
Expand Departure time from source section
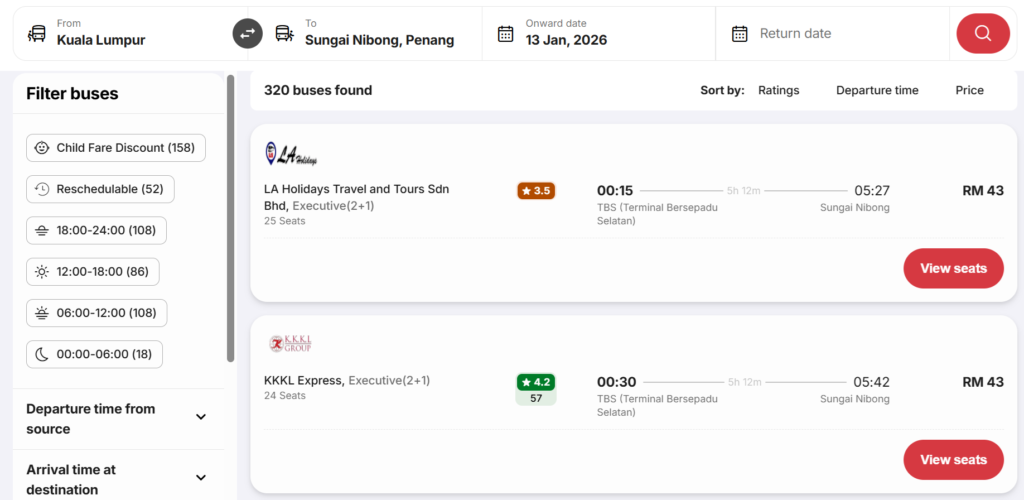coord(200,418)
